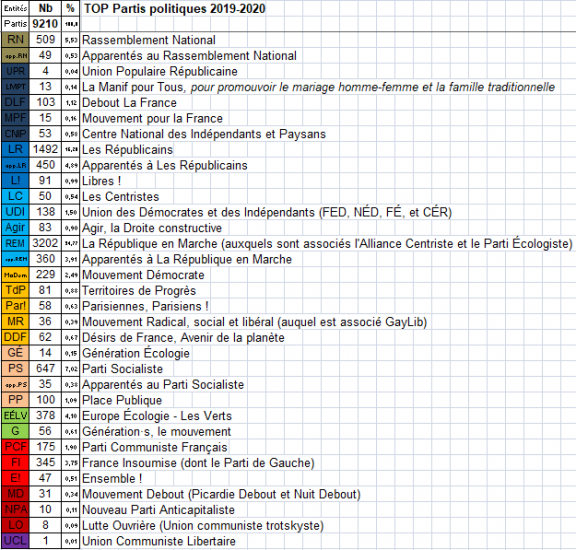Select the % column header cell

click(x=71, y=8)
